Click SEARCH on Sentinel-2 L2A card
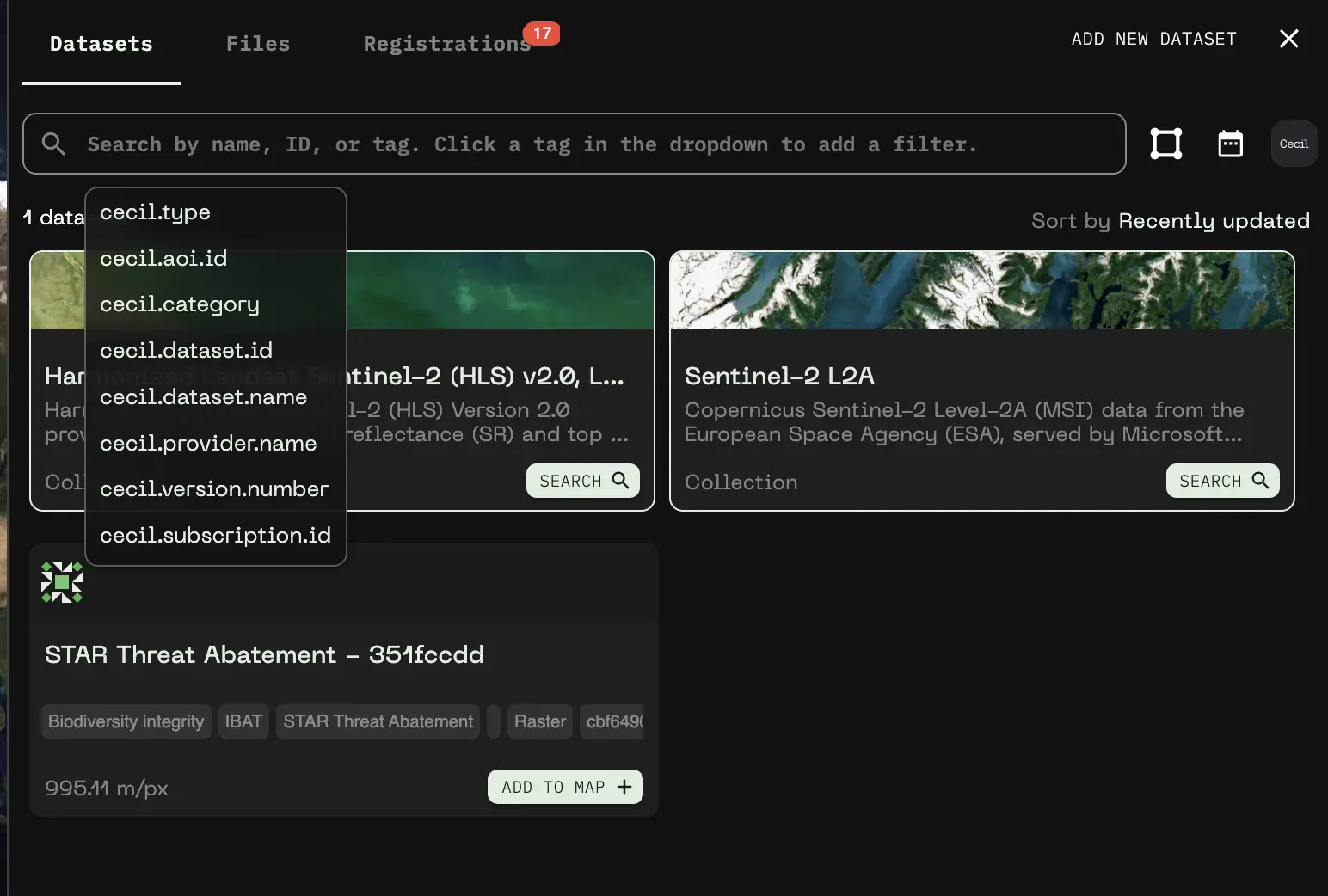 (x=1222, y=481)
